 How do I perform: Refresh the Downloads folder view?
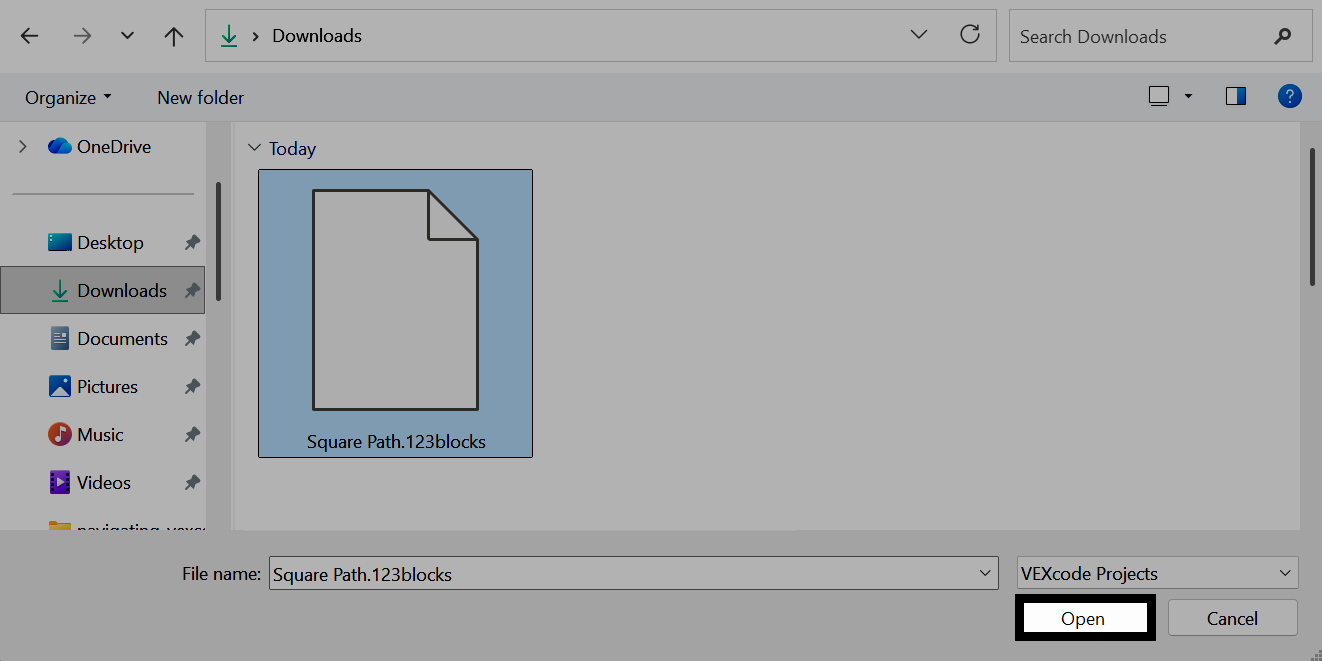(970, 35)
